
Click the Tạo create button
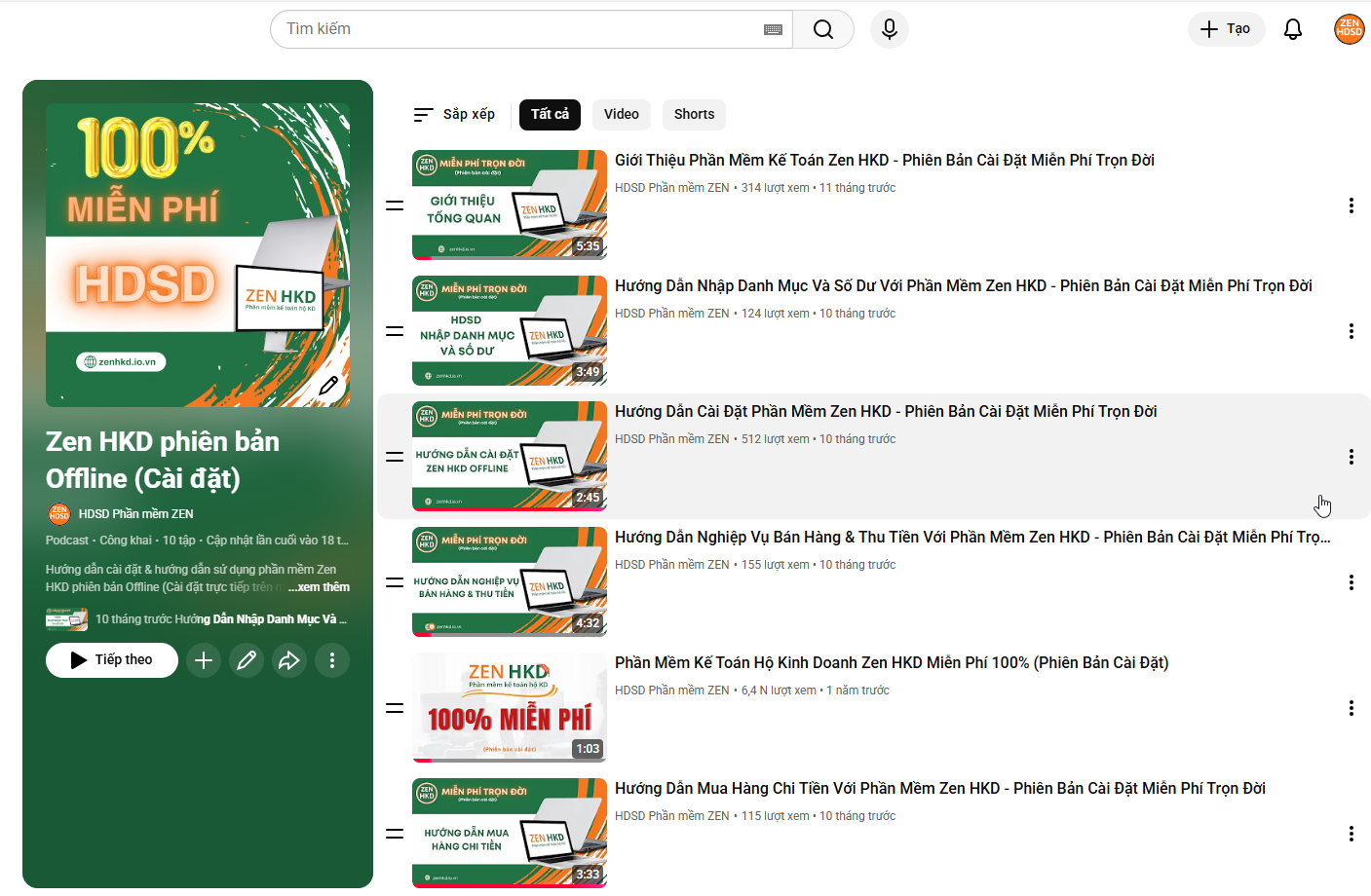pyautogui.click(x=1227, y=29)
